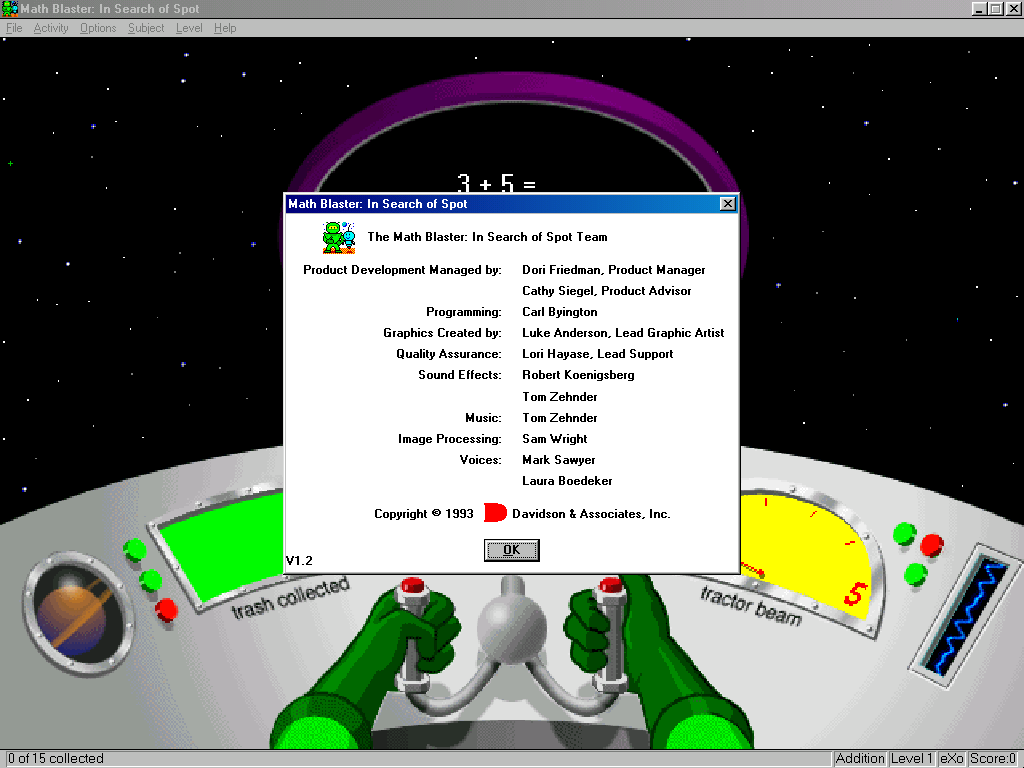This screenshot has width=1024, height=768.
Task: Open the Help menu
Action: coord(225,28)
